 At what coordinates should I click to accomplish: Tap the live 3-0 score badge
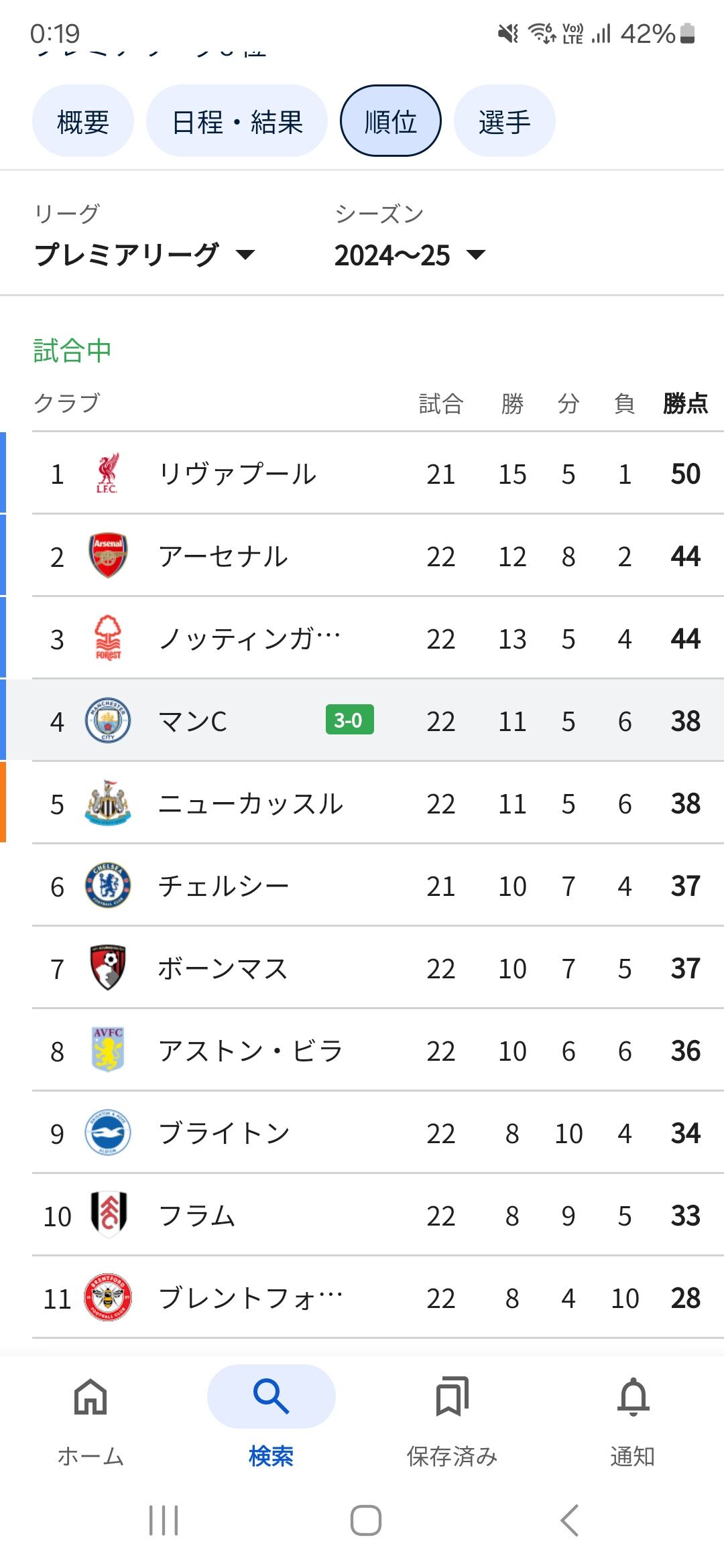click(x=349, y=720)
